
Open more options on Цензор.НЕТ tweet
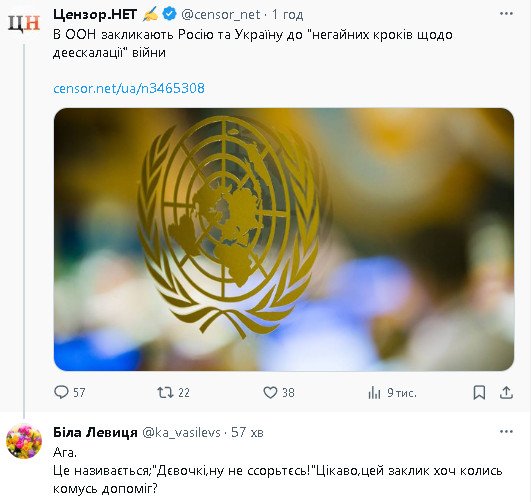tap(506, 14)
